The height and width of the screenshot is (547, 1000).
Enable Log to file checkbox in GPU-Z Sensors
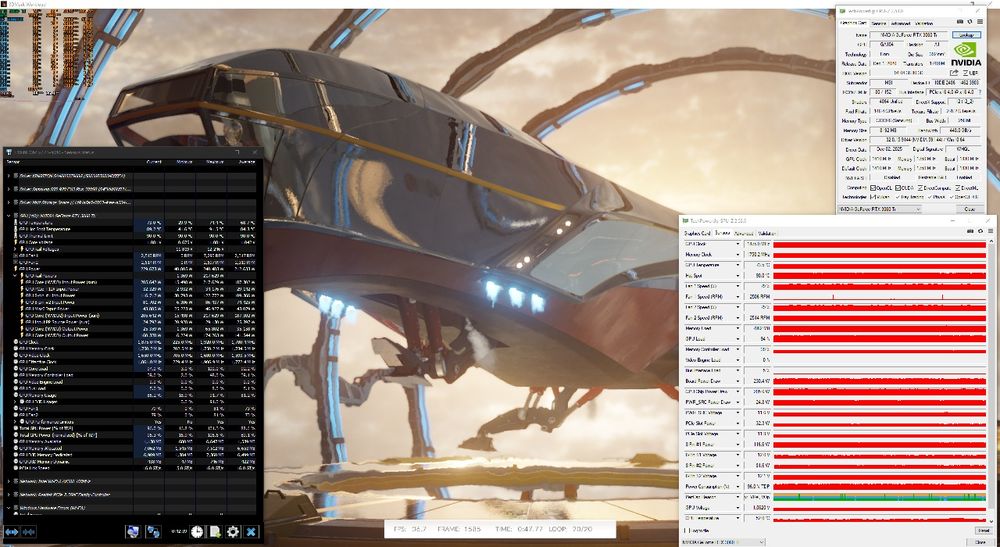(x=688, y=530)
